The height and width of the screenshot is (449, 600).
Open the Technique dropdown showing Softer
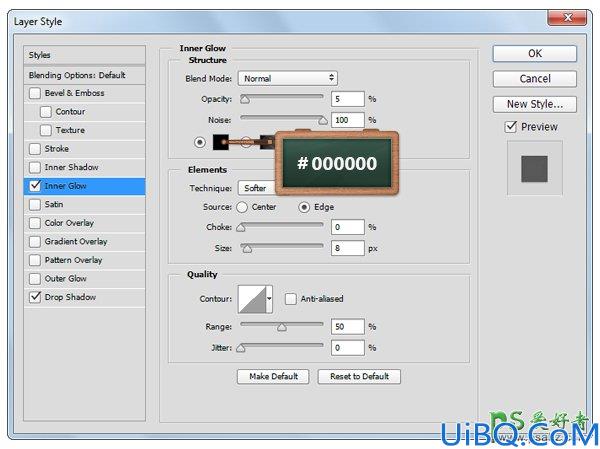[x=257, y=188]
